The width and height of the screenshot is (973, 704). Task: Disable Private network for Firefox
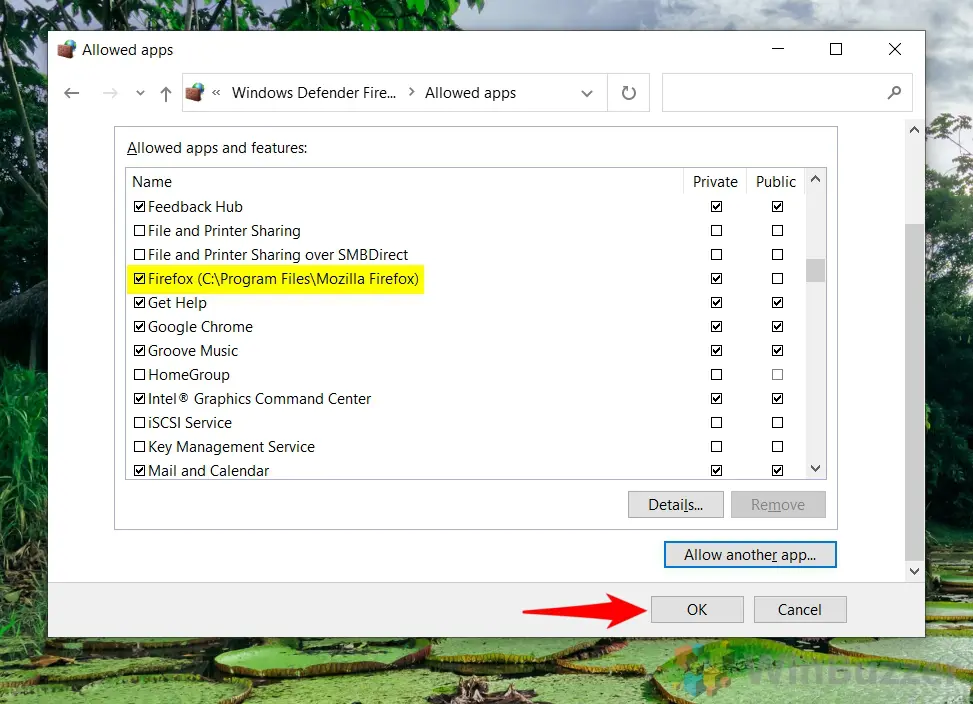point(716,278)
